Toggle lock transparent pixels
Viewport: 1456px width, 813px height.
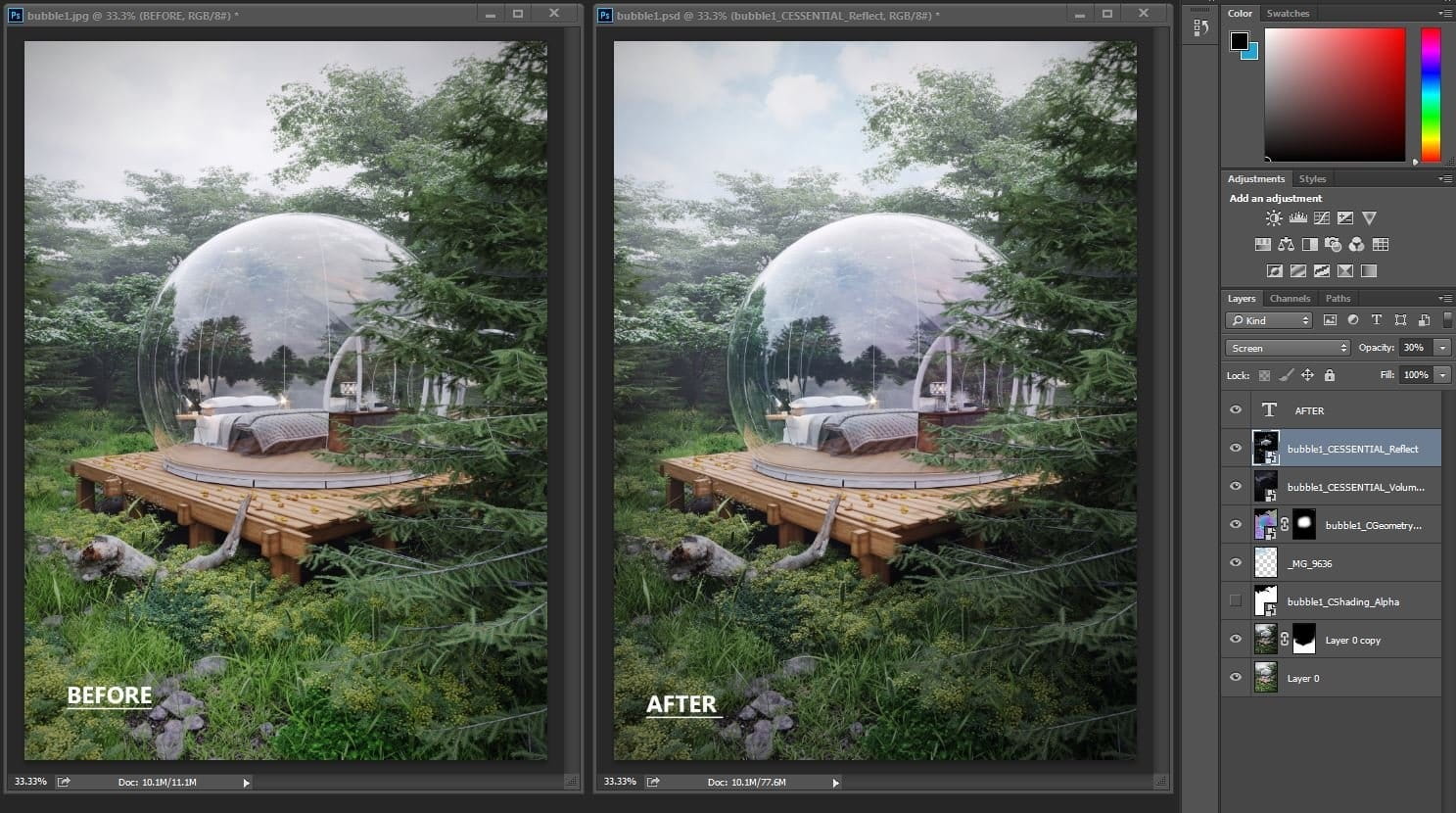click(1264, 375)
